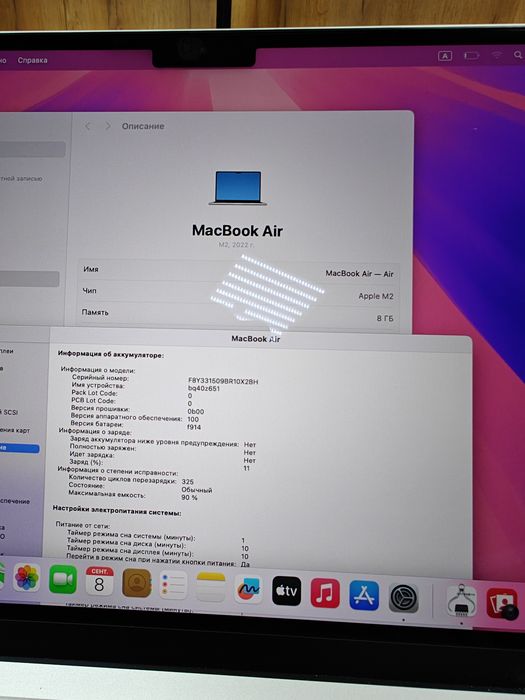Viewport: 525px width, 700px height.
Task: Click the 'Память' row label
Action: [95, 312]
